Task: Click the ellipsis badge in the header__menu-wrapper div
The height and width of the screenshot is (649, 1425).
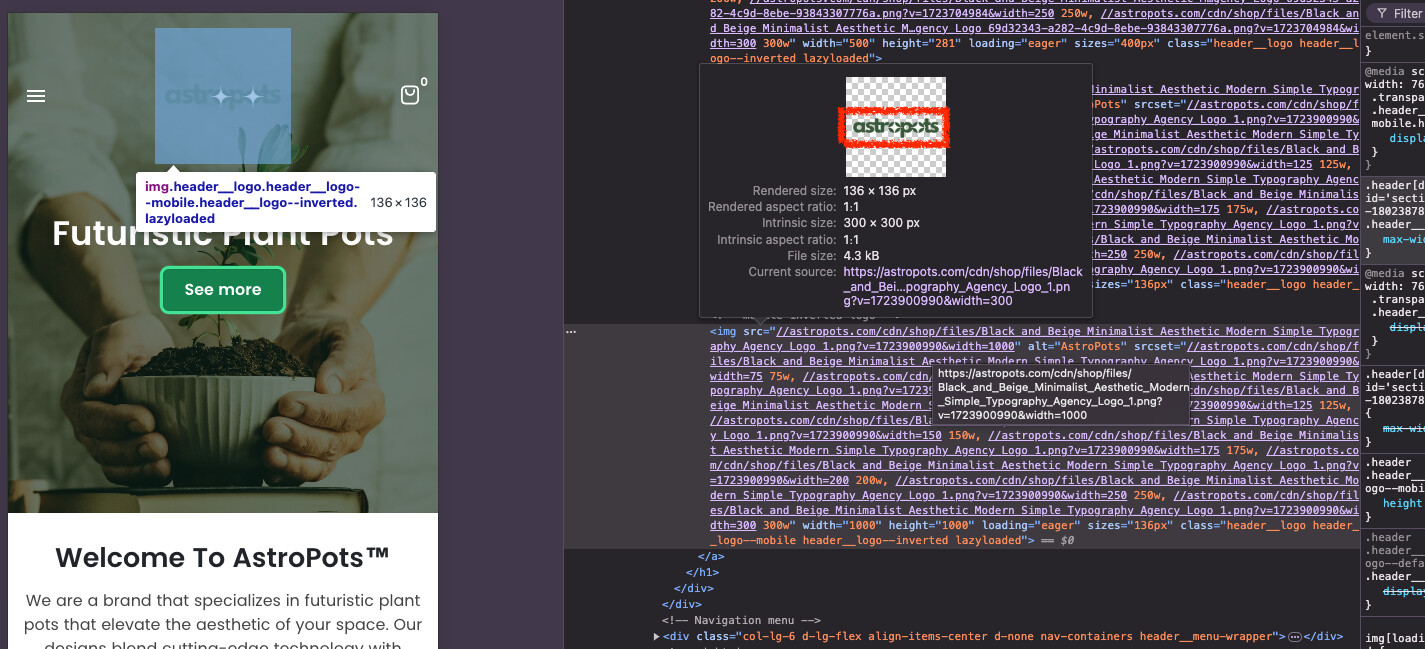Action: 1294,636
